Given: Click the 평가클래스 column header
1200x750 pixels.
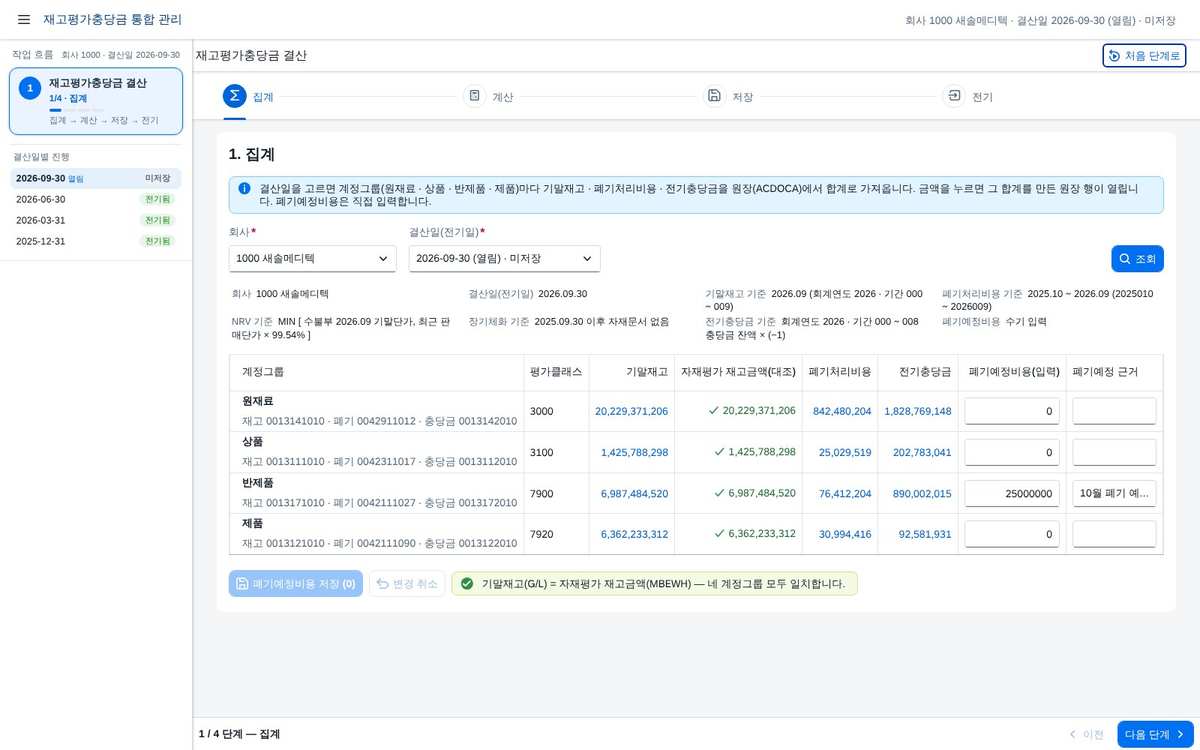Looking at the screenshot, I should pos(556,372).
